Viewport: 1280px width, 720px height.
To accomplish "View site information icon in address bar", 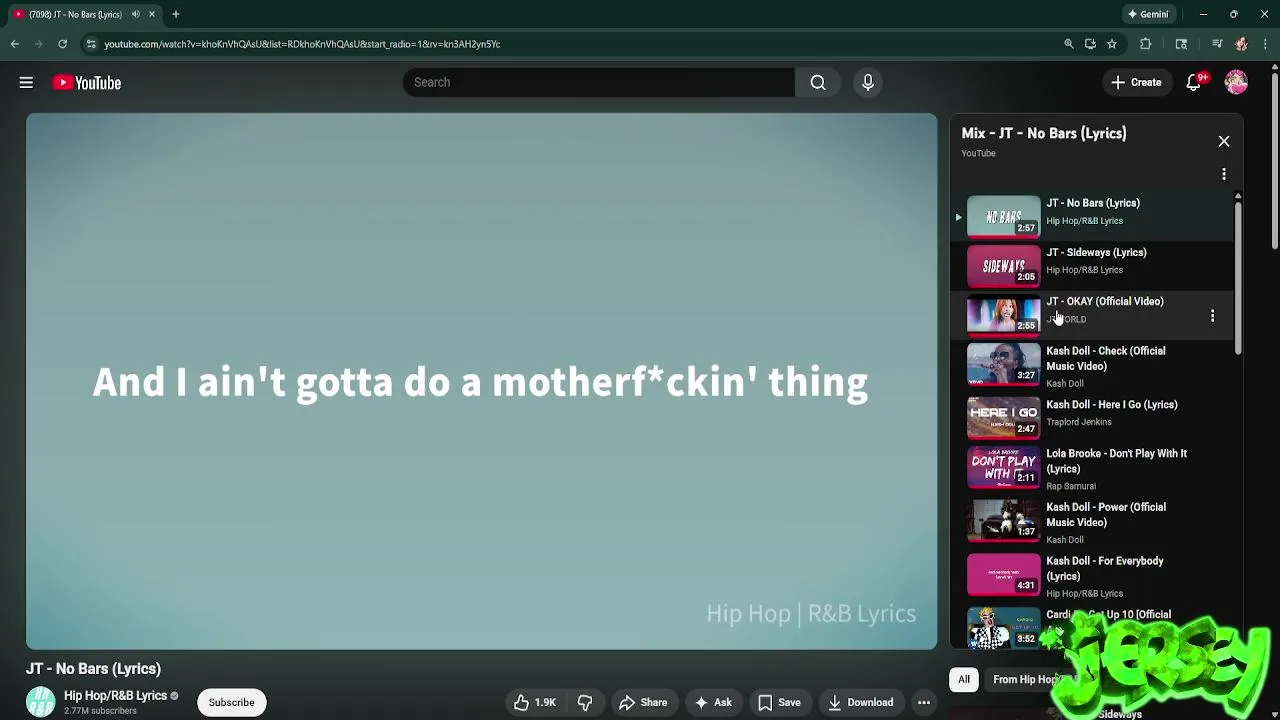I will click(x=91, y=44).
